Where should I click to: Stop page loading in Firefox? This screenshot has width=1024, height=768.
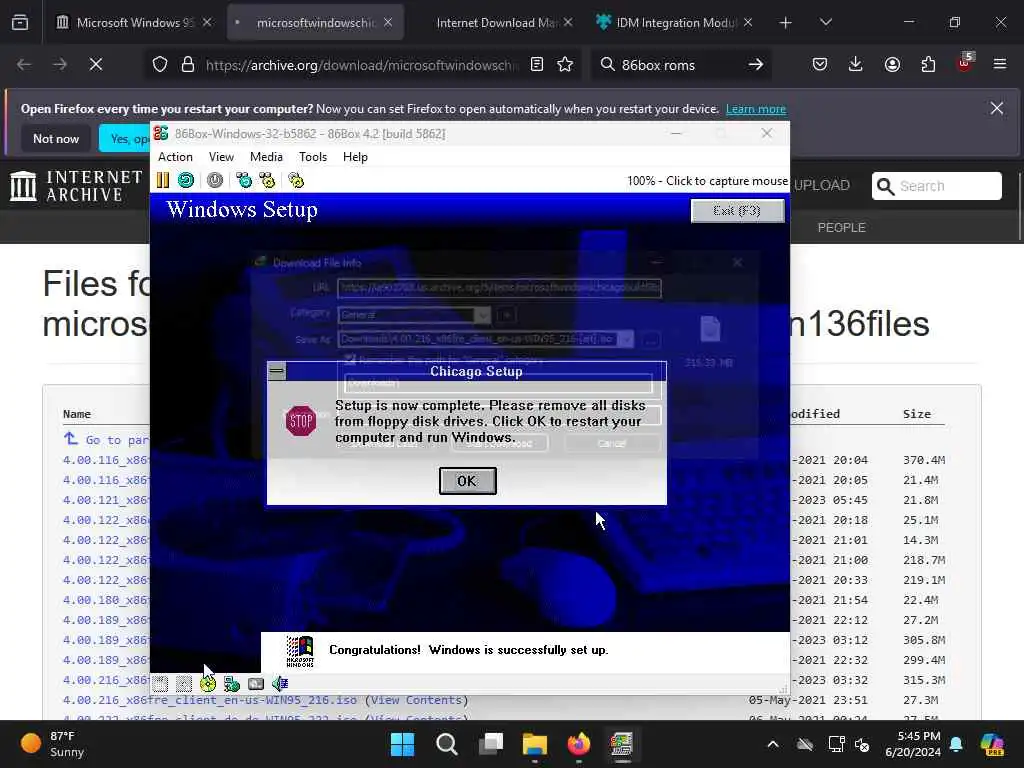[96, 65]
